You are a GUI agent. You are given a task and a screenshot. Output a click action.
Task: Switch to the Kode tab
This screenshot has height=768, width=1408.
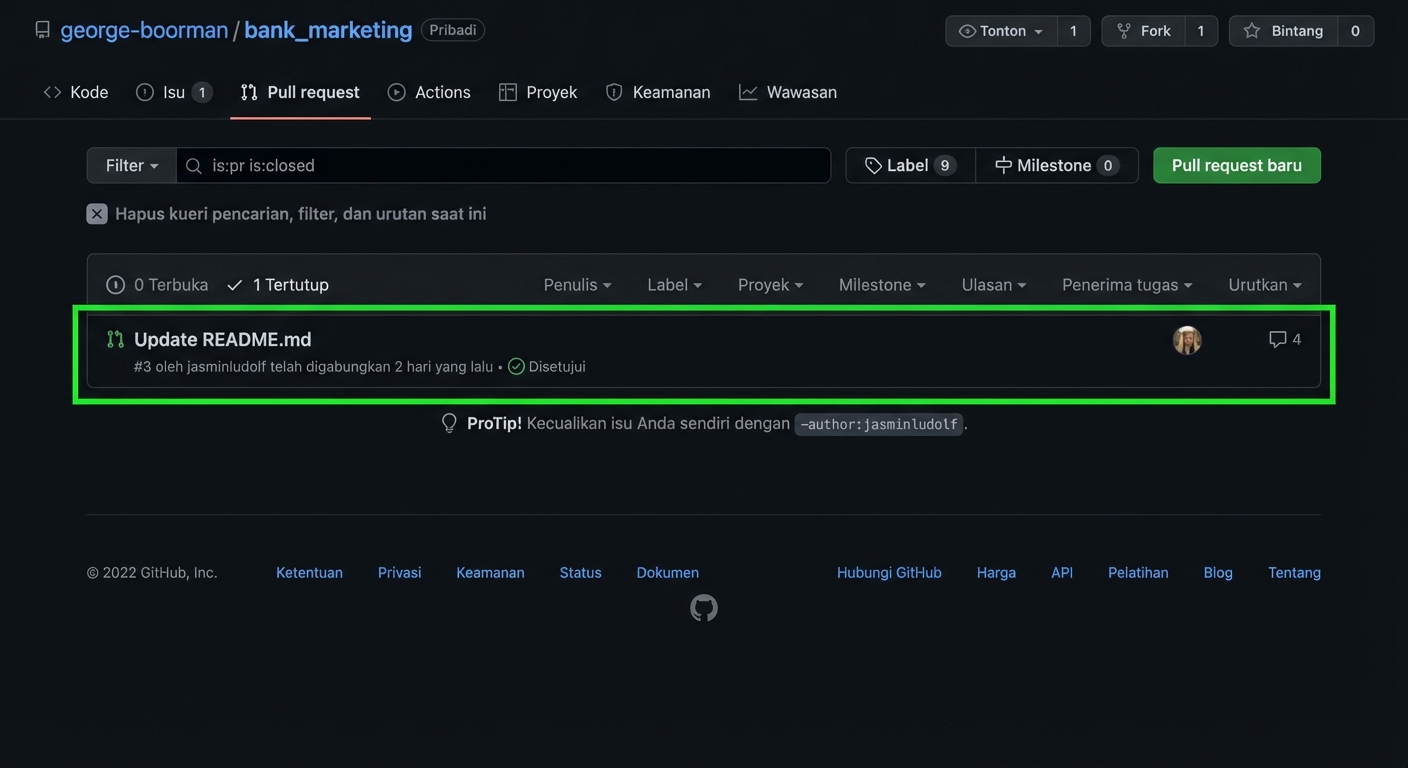click(76, 92)
